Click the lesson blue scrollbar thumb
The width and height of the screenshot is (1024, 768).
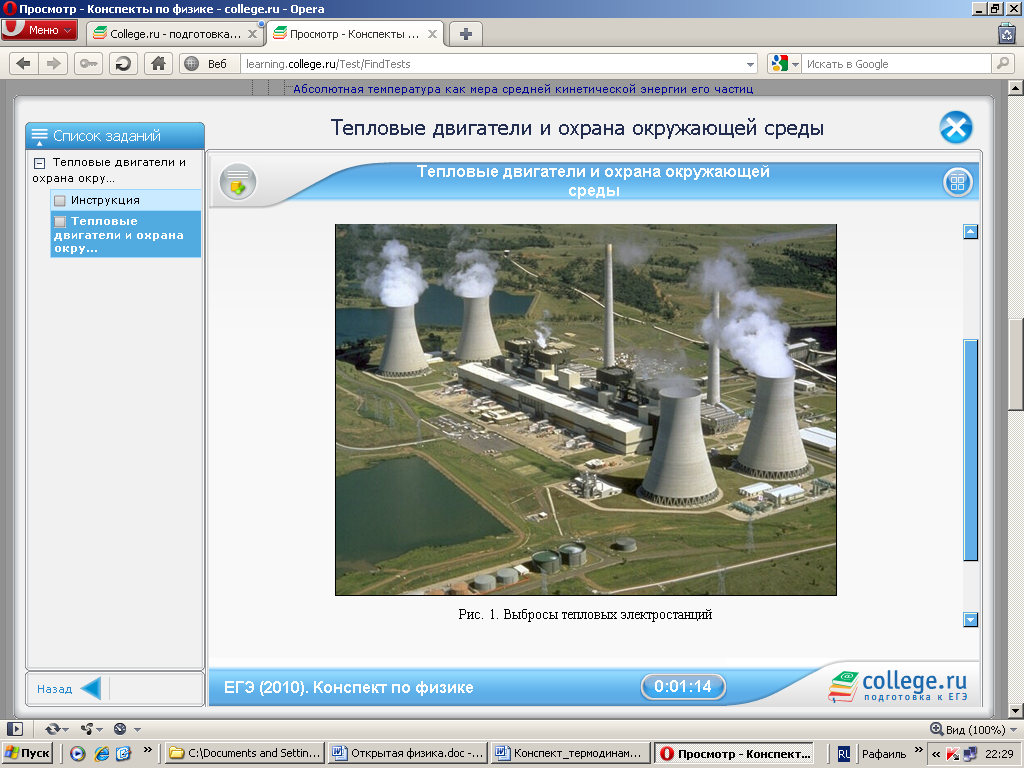pos(970,449)
